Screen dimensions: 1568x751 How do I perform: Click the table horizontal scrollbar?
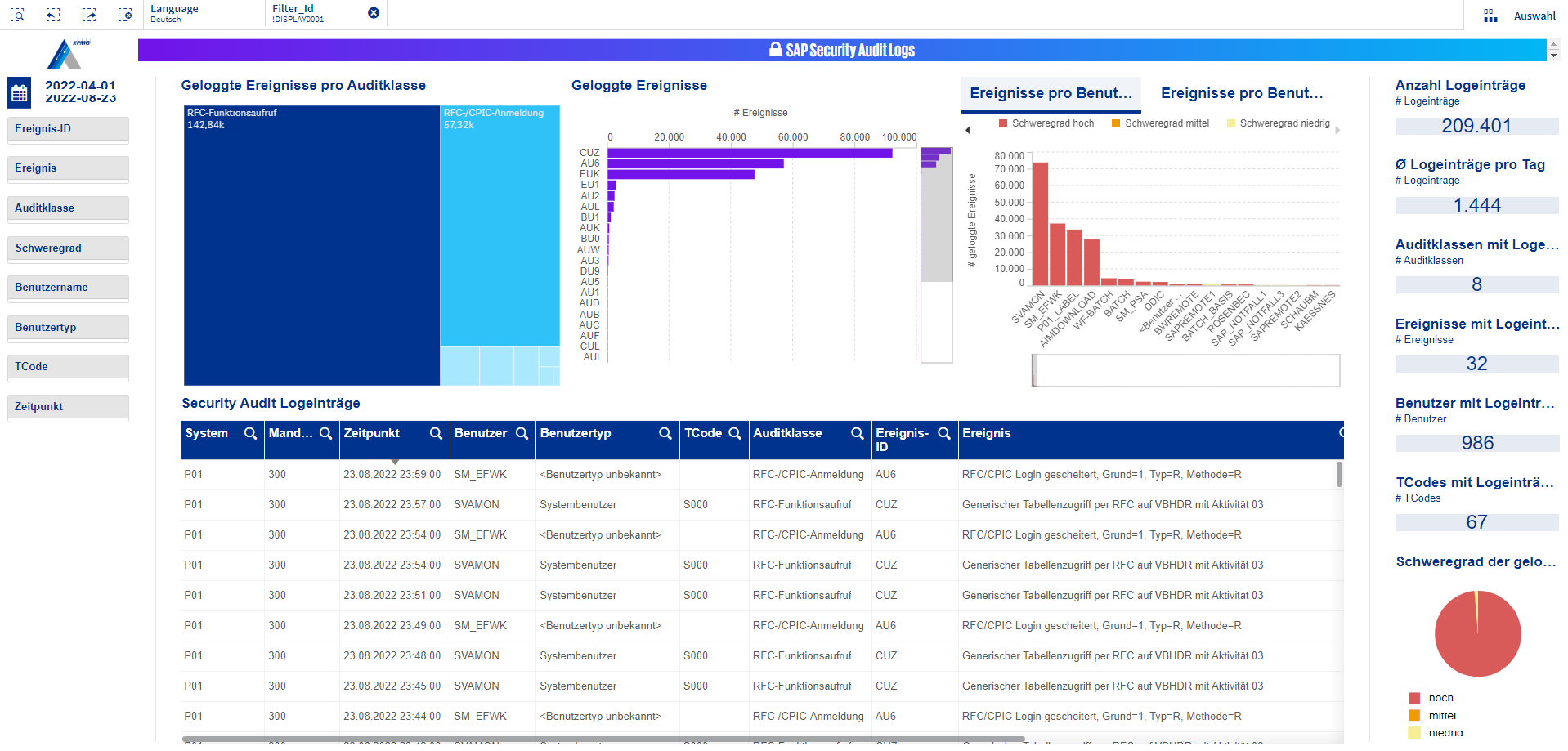603,739
